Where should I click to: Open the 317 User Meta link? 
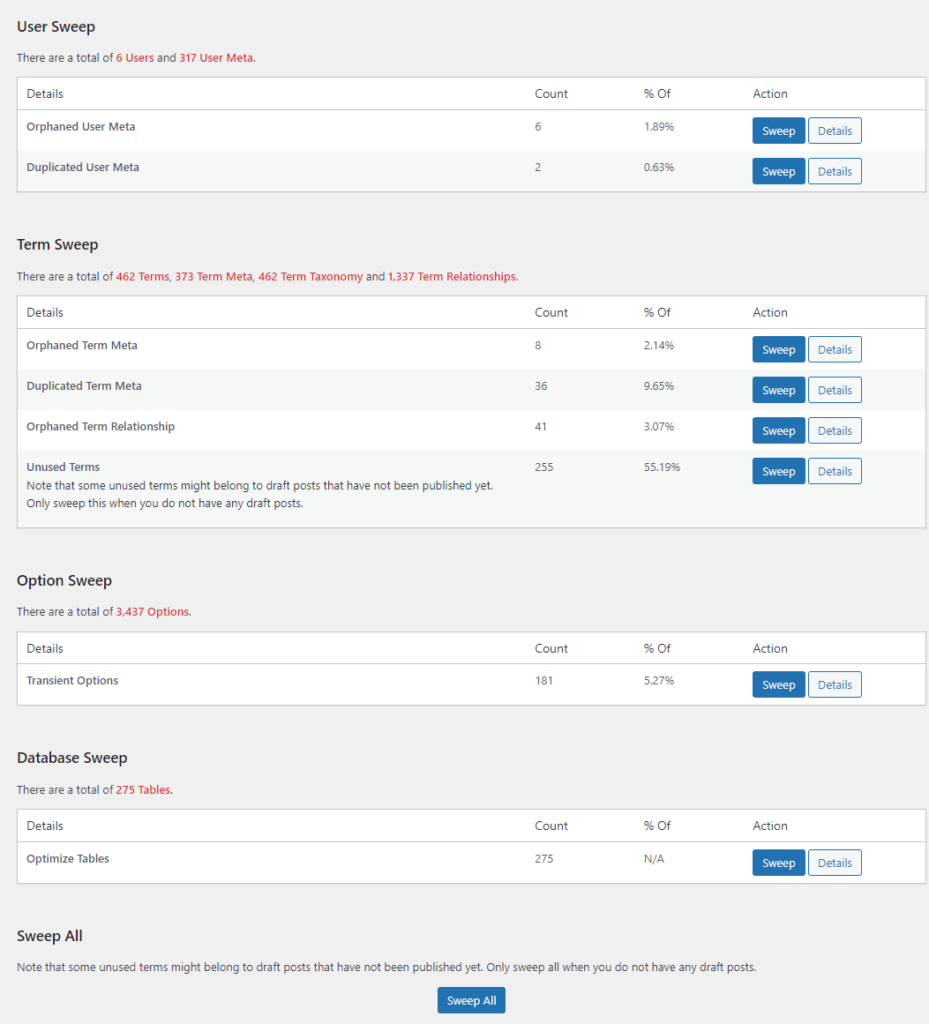pos(216,57)
